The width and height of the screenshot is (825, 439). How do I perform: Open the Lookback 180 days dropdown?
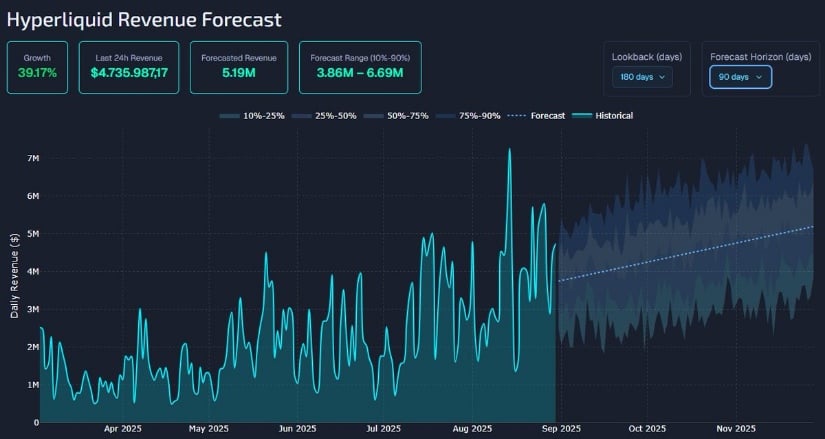tap(642, 77)
